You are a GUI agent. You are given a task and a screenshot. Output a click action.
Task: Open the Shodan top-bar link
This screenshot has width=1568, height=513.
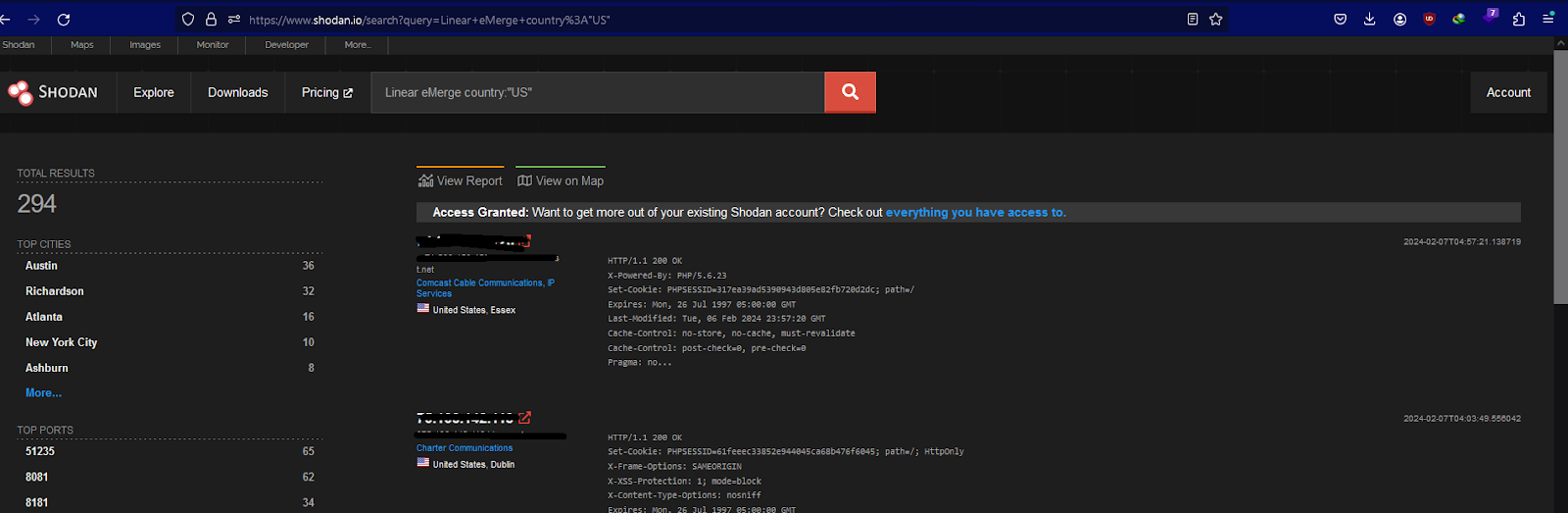tap(18, 45)
